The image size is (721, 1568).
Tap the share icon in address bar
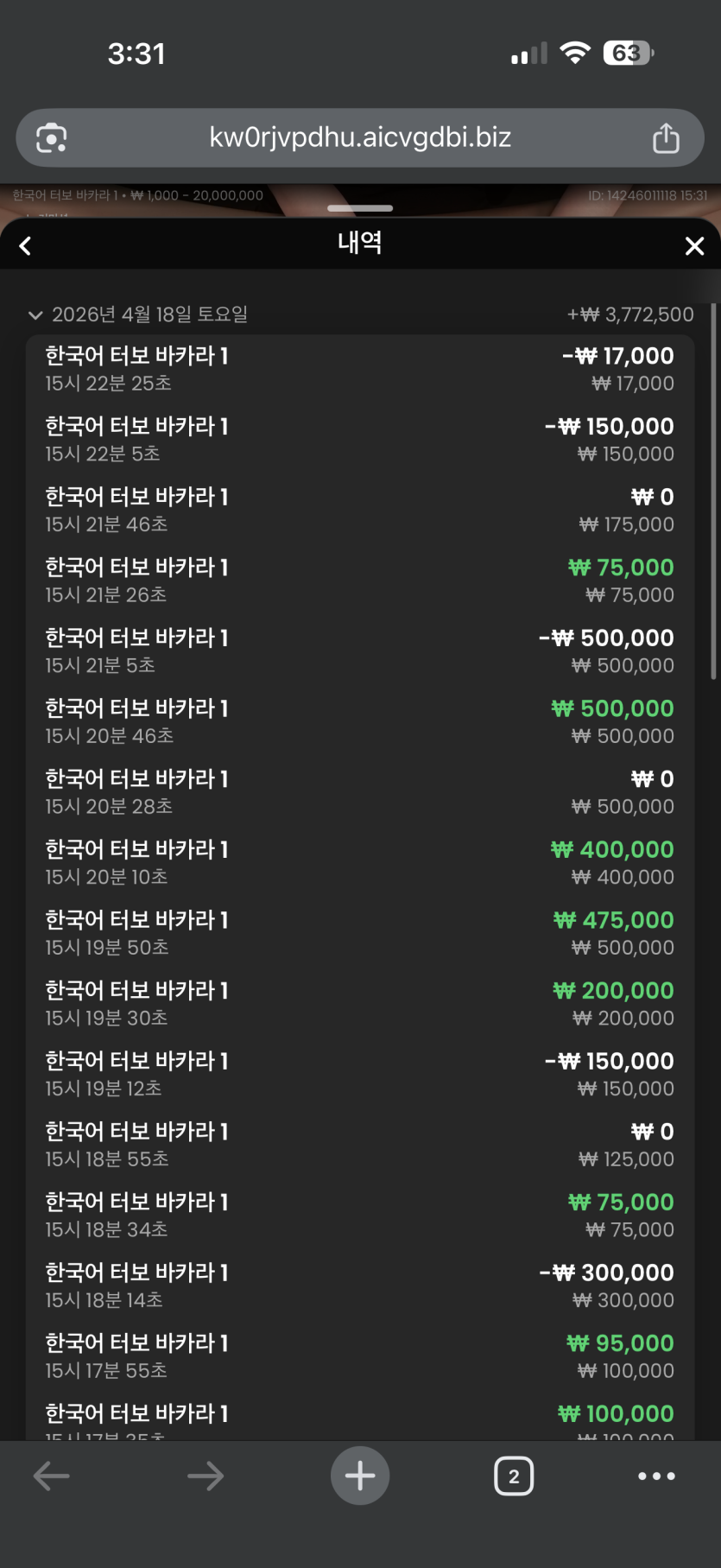(x=666, y=138)
